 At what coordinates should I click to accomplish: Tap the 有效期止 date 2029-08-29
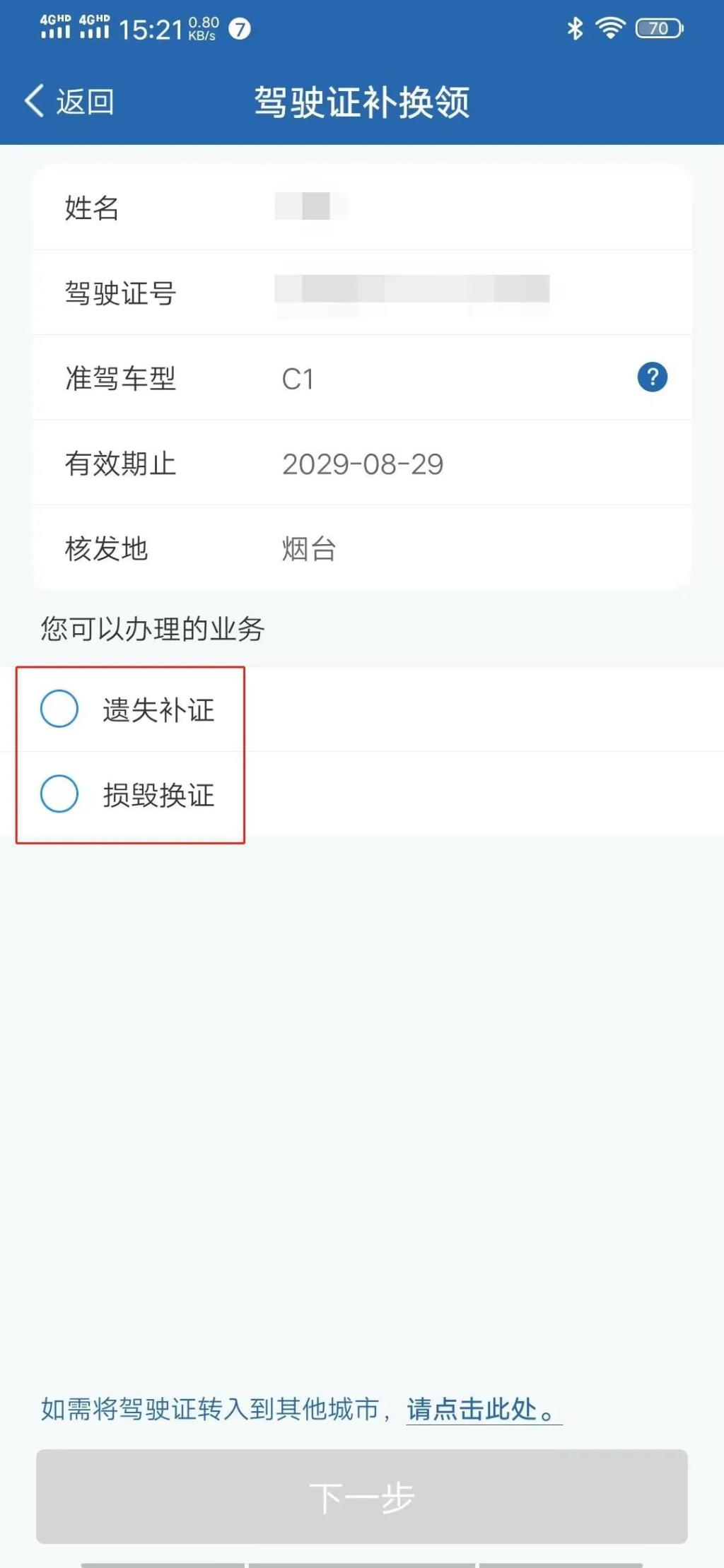[x=363, y=464]
